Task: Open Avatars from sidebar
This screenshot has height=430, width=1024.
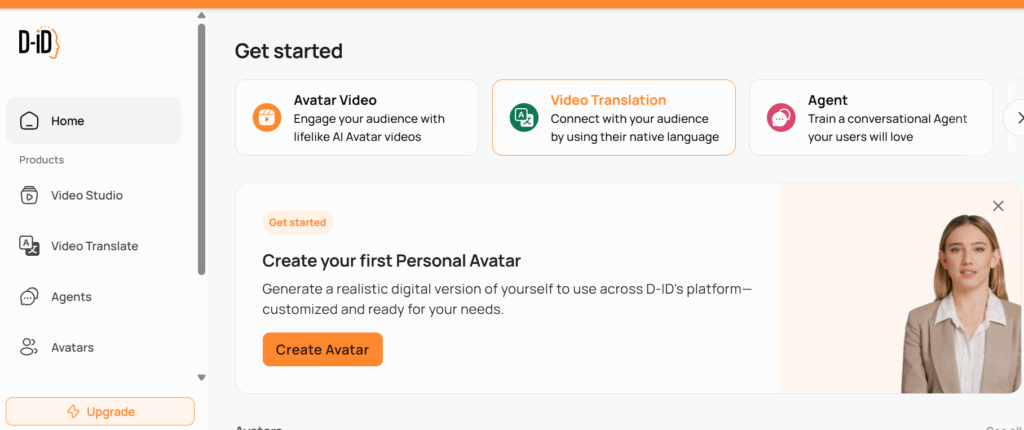Action: click(x=93, y=347)
